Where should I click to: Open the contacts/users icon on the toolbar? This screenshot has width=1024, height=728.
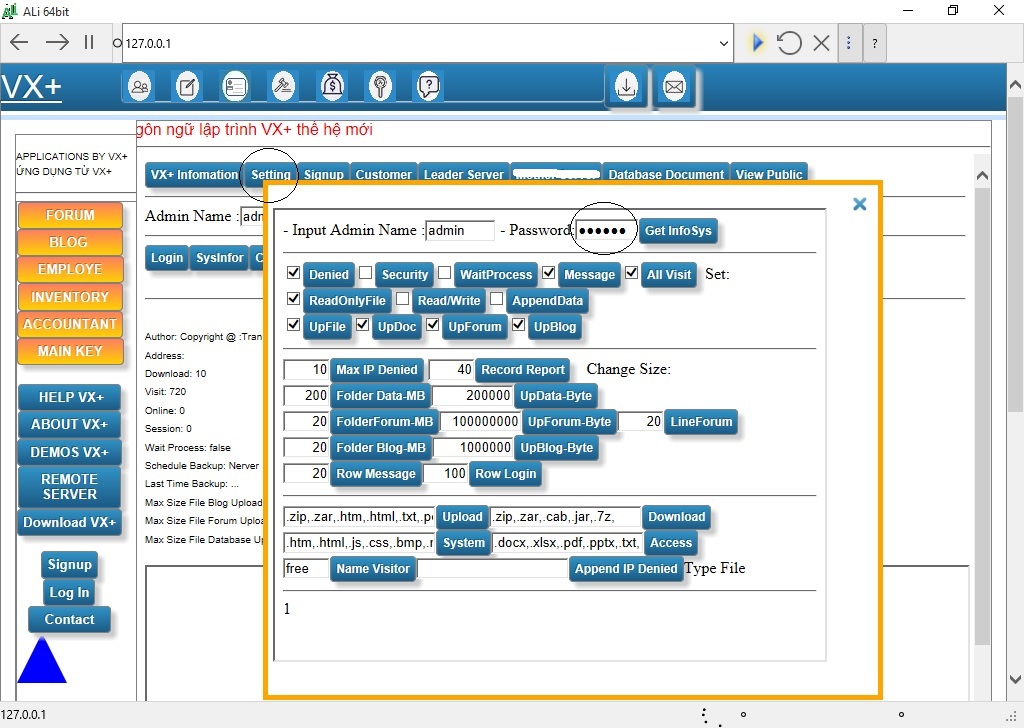coord(140,86)
